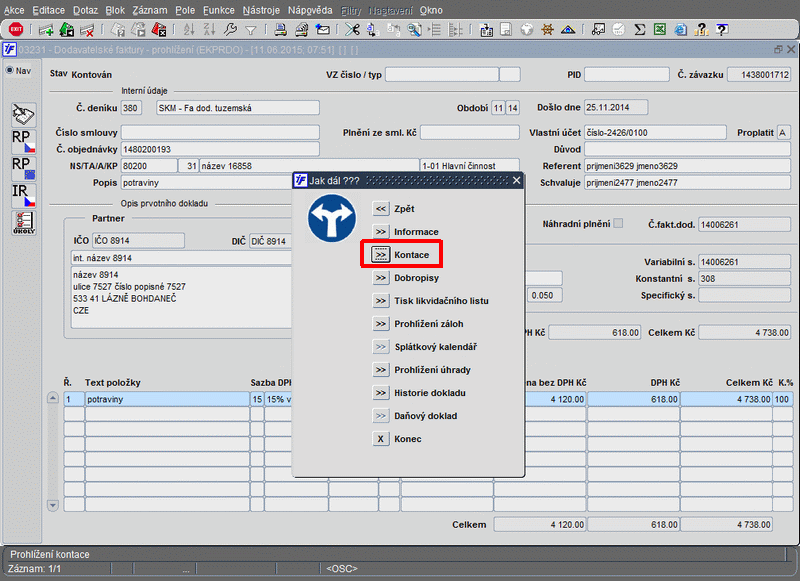Click the Vlastní účet field
The image size is (800, 581).
pos(655,133)
